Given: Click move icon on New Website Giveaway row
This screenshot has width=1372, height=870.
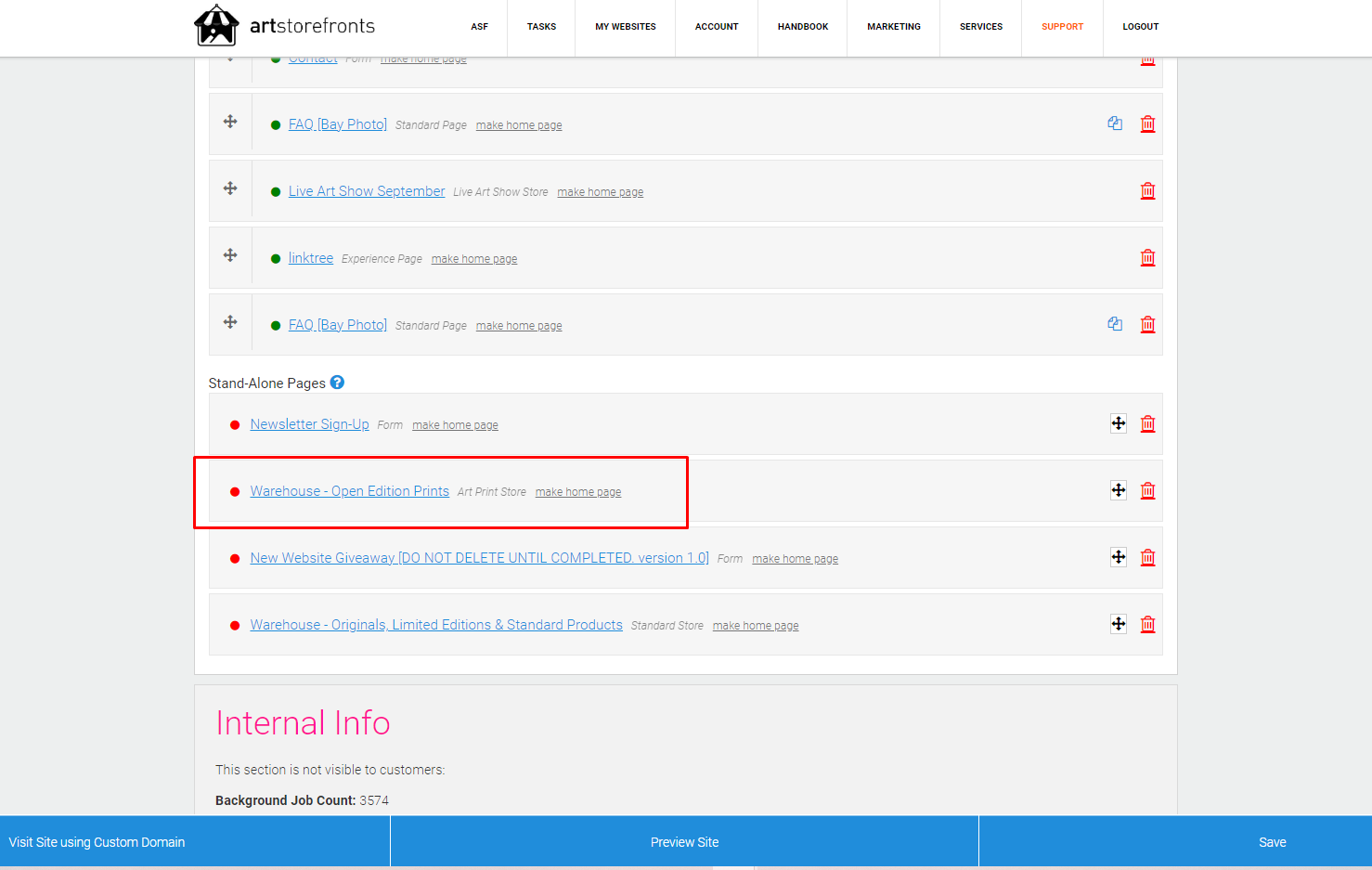Looking at the screenshot, I should (1119, 557).
